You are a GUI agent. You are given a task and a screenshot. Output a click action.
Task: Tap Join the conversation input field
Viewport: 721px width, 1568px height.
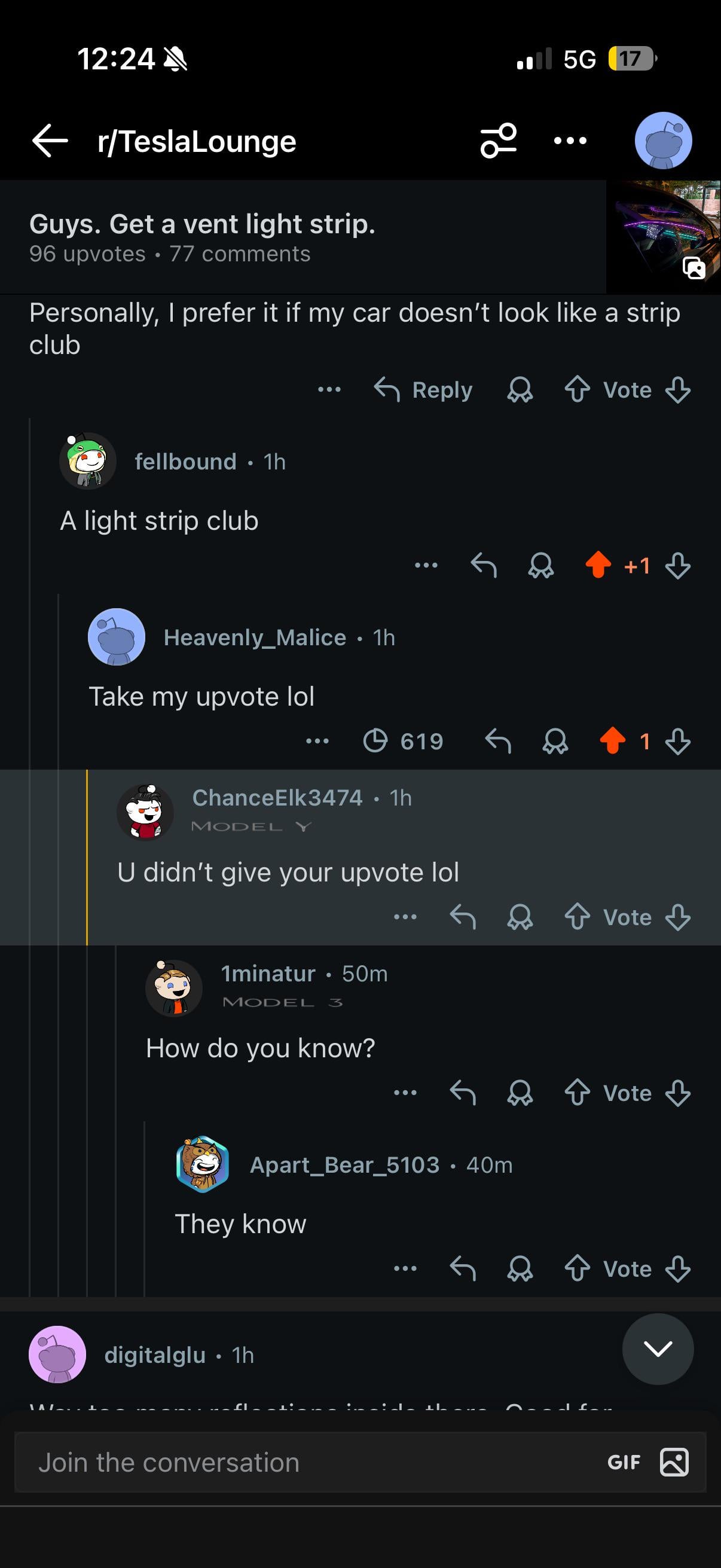(304, 1462)
